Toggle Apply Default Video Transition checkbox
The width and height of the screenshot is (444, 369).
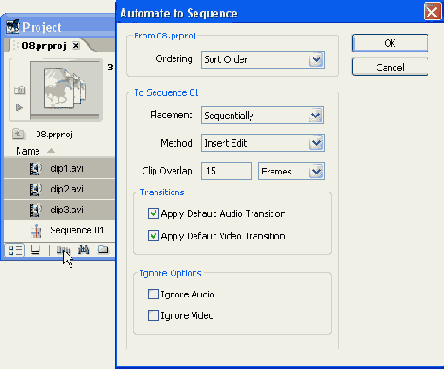153,236
